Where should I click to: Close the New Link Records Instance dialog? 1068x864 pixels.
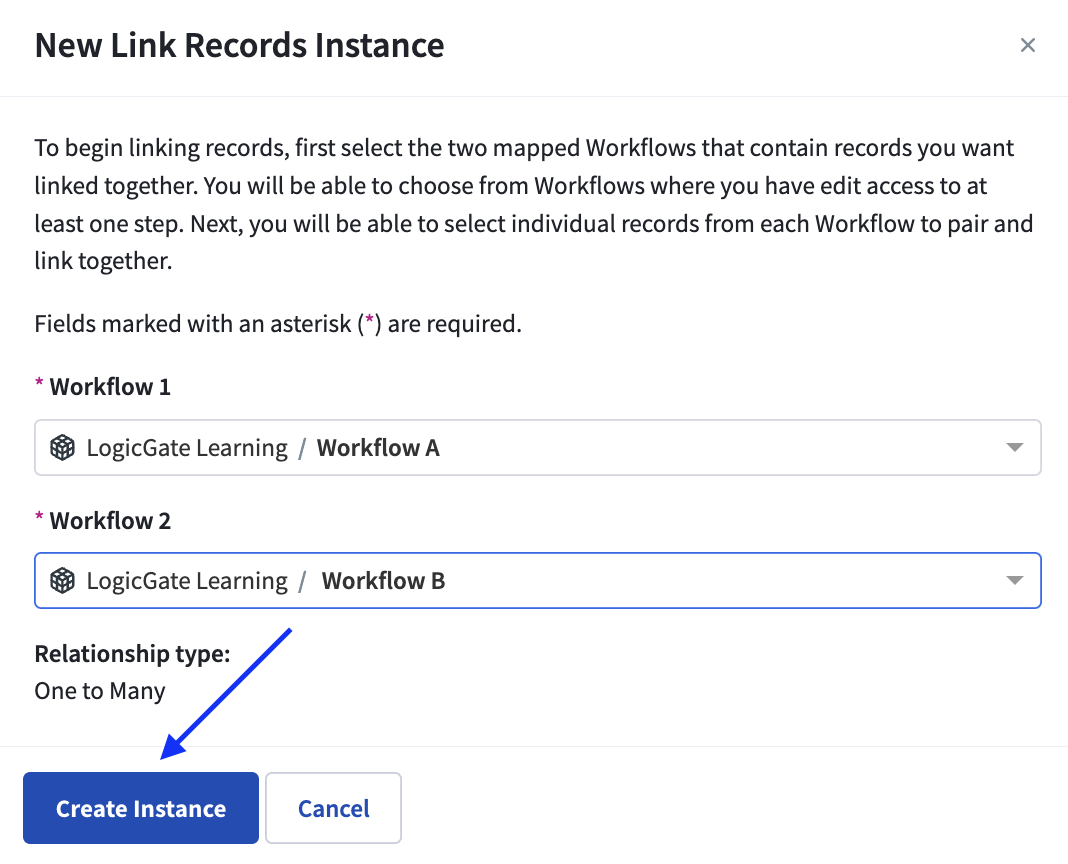click(x=1027, y=45)
